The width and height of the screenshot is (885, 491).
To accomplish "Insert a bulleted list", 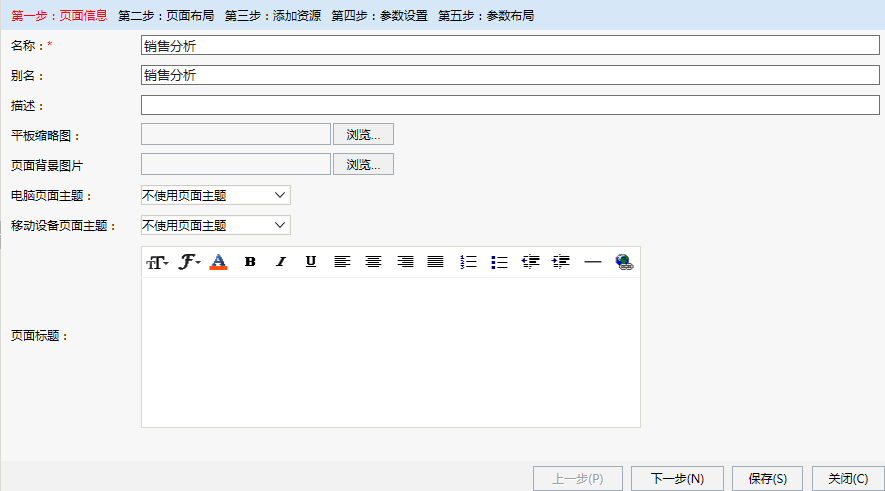I will [499, 262].
